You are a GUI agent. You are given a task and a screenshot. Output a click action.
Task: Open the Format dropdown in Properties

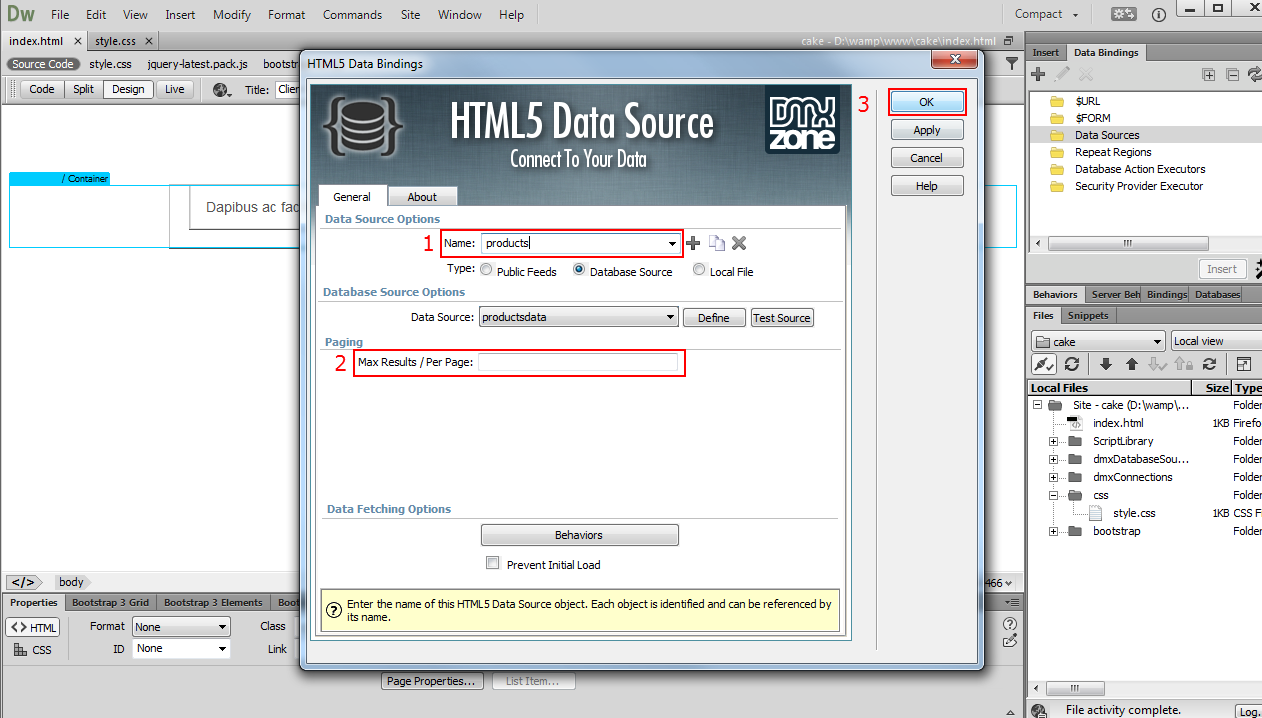coord(181,627)
